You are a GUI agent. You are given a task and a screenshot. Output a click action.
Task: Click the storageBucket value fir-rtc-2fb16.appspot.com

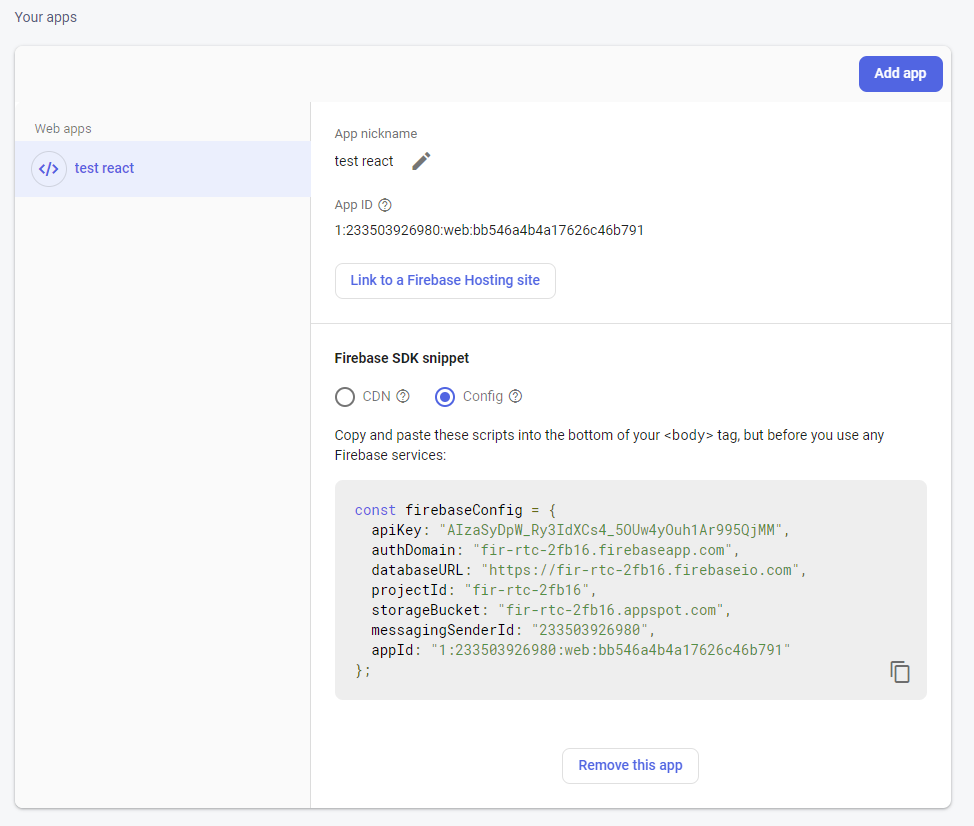(x=611, y=610)
